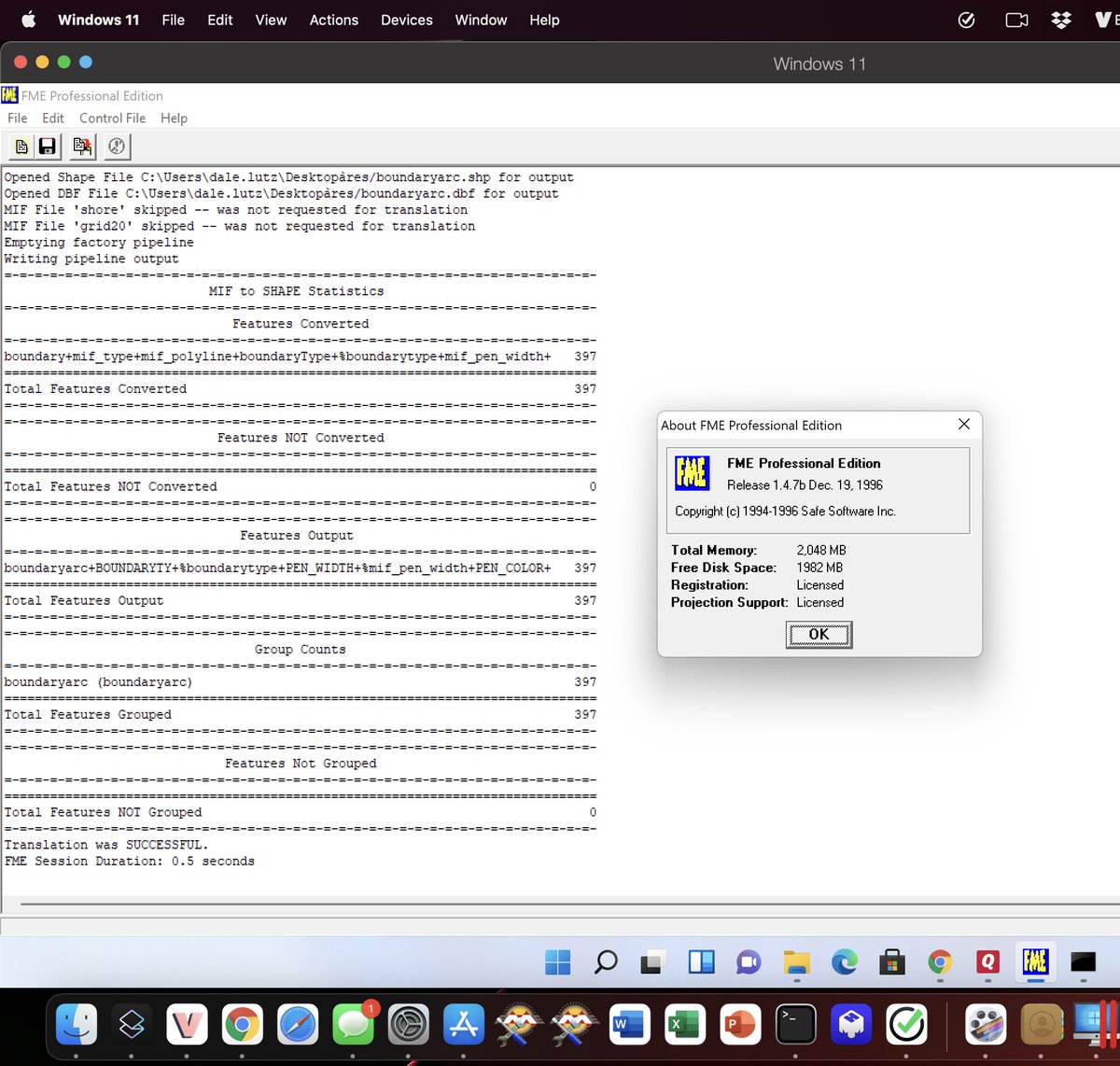Image resolution: width=1120 pixels, height=1066 pixels.
Task: Click the FME logo in the About dialog
Action: [693, 473]
